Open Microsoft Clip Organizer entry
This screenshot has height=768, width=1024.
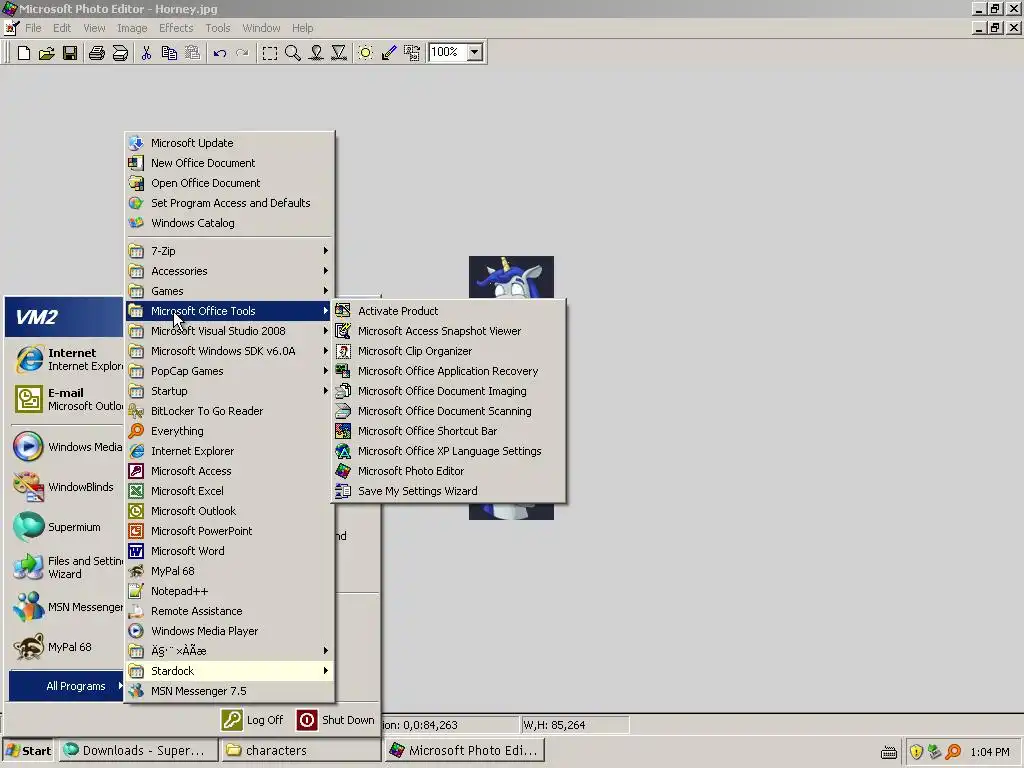click(x=449, y=351)
